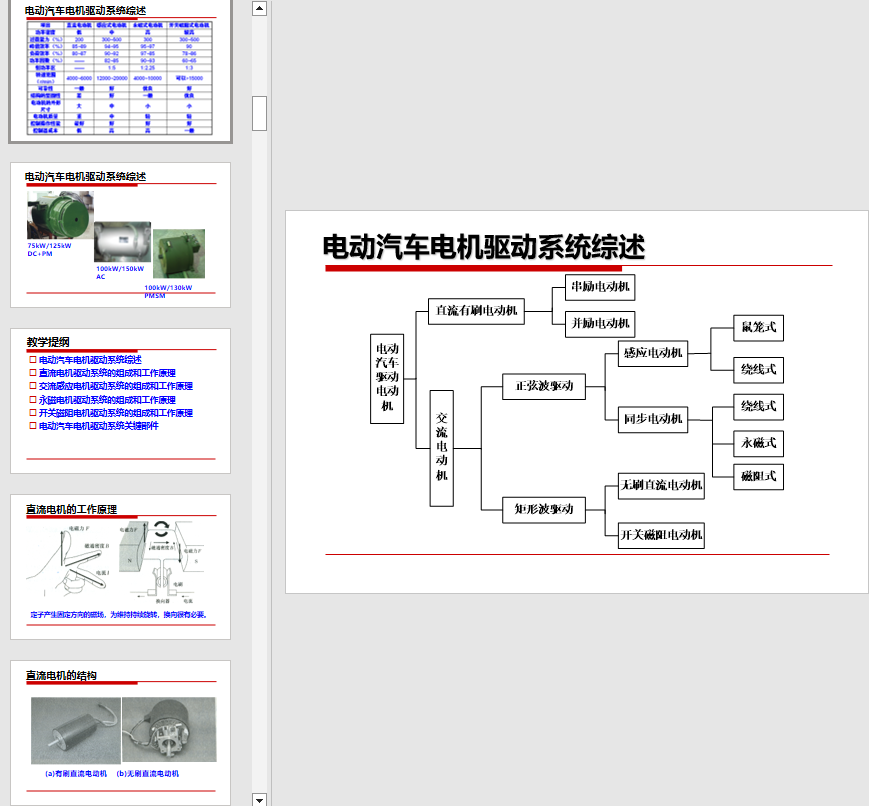
Task: Click the caption (b)无刷直流电动机
Action: [147, 774]
